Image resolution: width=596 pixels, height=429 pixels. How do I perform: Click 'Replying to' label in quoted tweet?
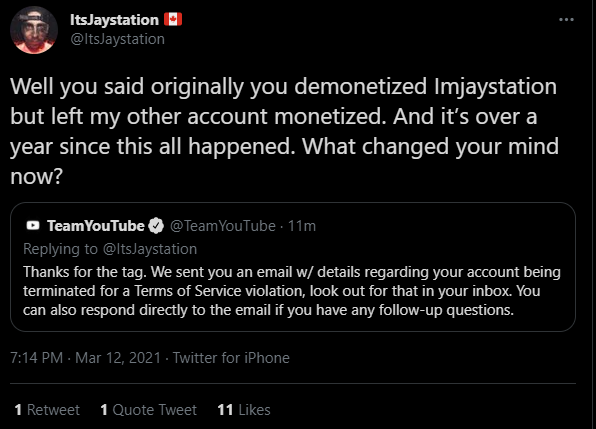[60, 249]
